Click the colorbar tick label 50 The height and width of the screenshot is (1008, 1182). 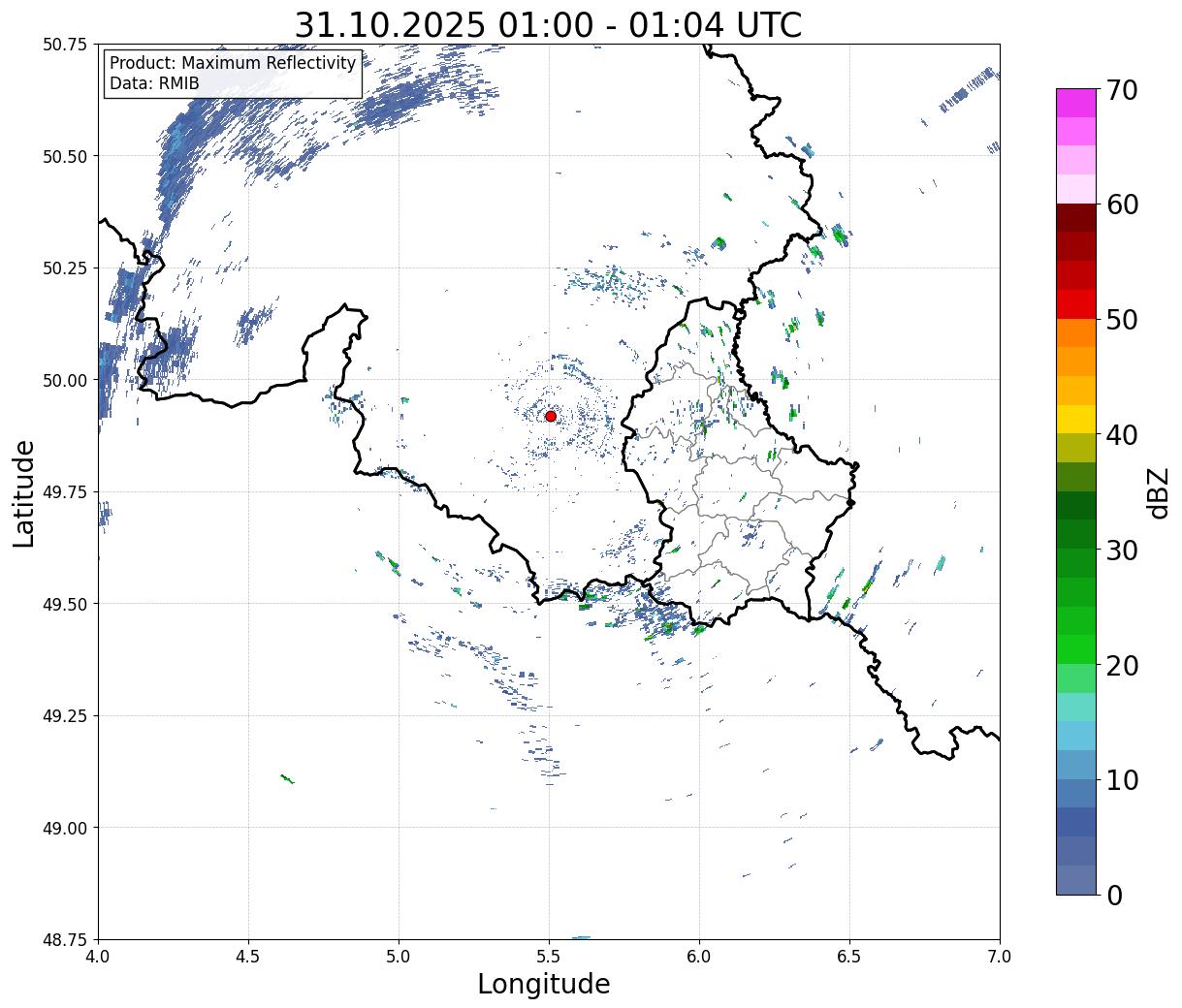click(x=1122, y=320)
